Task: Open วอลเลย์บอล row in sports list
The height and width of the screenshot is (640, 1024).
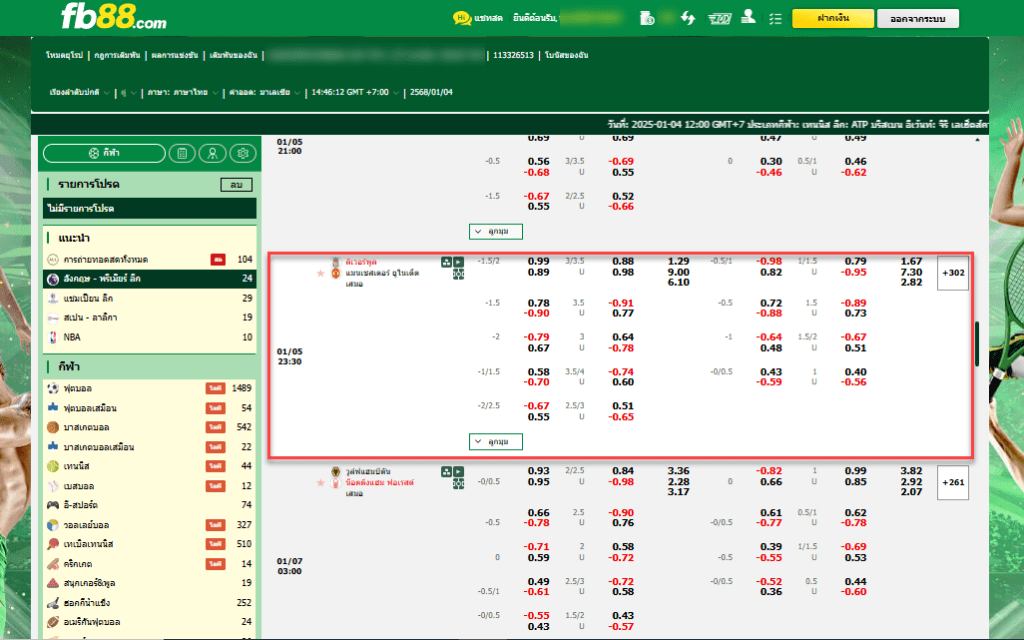Action: tap(150, 524)
